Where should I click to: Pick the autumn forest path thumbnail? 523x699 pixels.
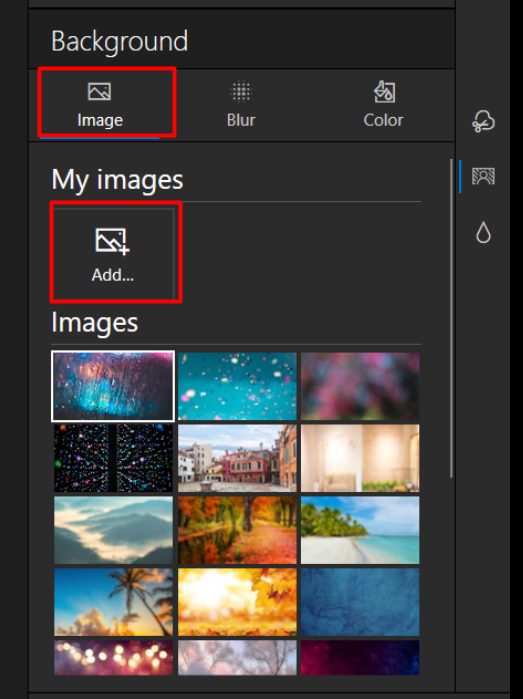[237, 530]
